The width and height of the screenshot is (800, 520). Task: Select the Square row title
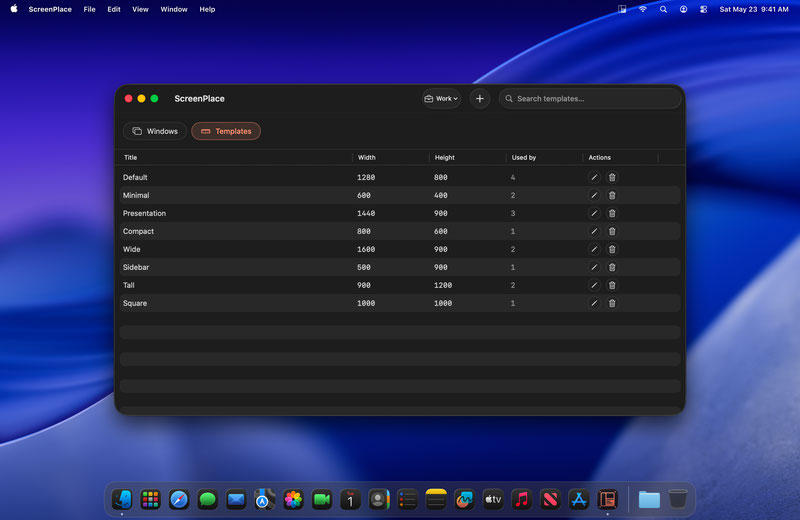tap(135, 303)
